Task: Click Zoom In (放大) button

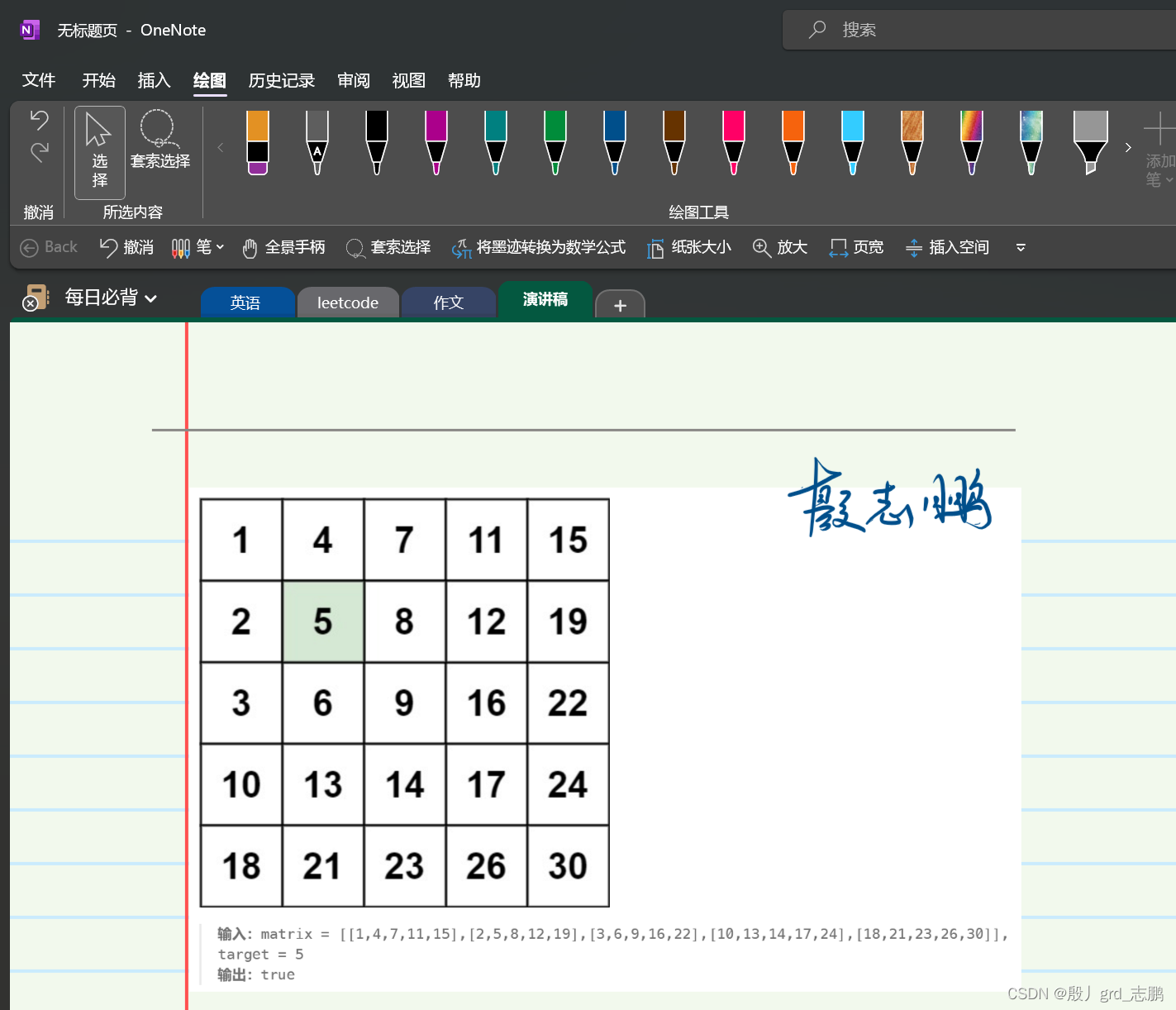Action: [x=780, y=247]
